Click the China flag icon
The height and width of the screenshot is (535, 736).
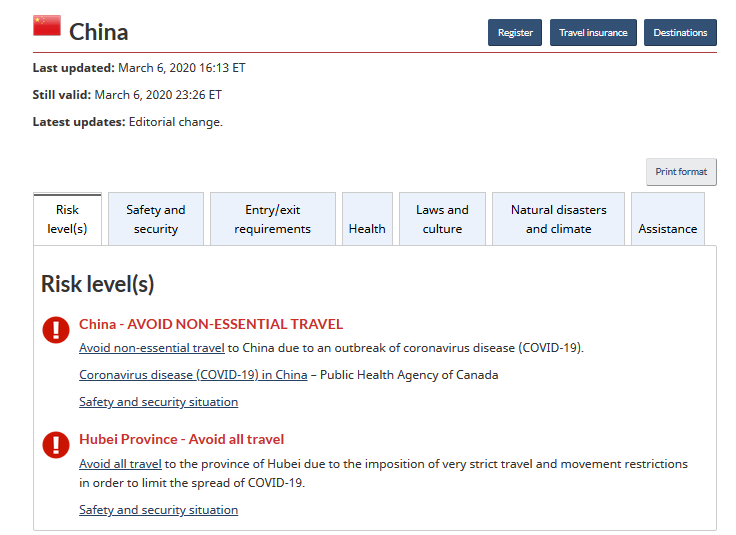[x=46, y=25]
